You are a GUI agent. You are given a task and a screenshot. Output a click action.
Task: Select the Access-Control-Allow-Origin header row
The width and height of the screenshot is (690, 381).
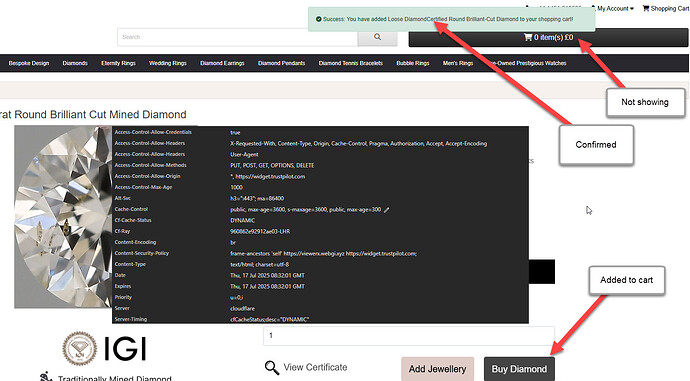click(x=320, y=176)
